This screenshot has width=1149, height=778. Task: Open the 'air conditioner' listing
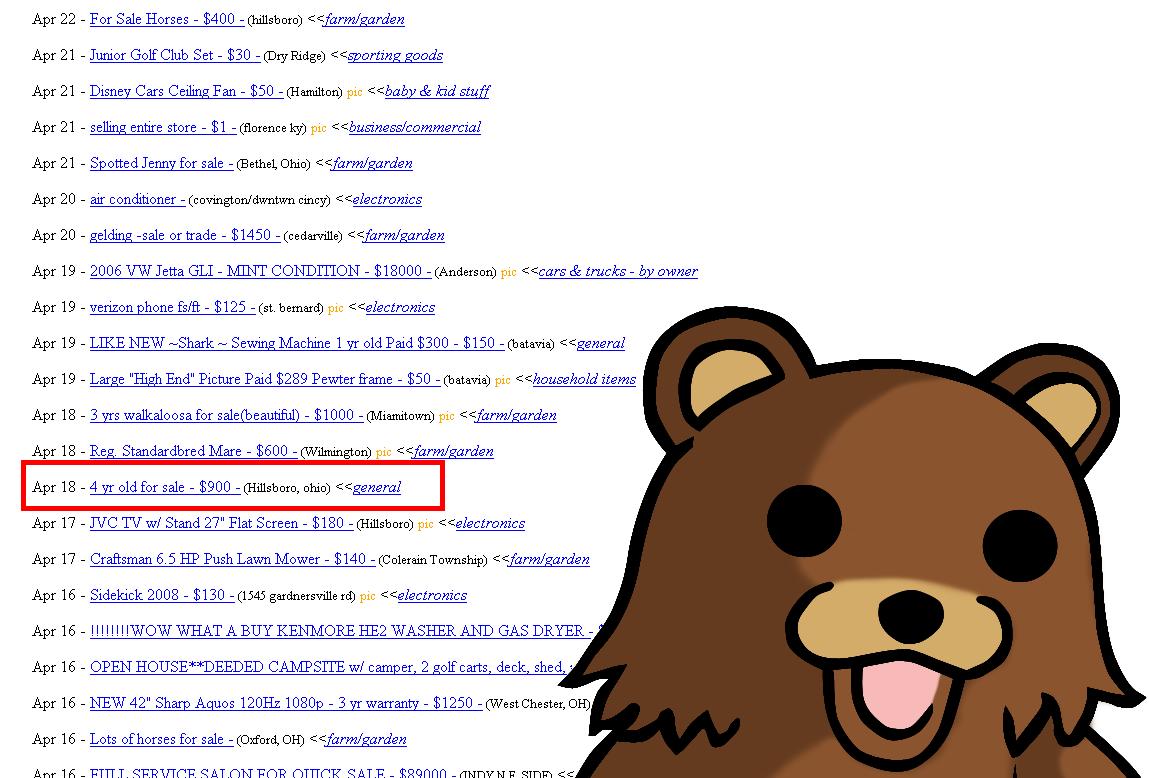[x=137, y=199]
